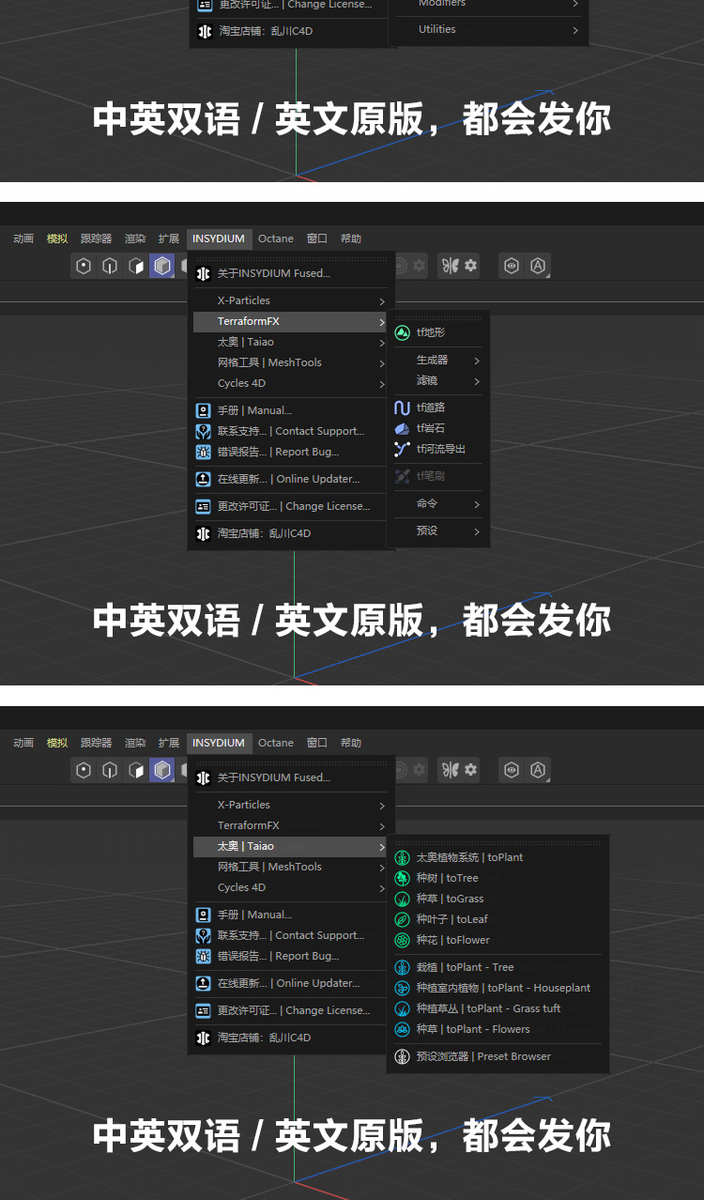Select the highlighted 太奥 | Taiao entry in the Taiao screenshot
The image size is (704, 1200).
point(290,846)
